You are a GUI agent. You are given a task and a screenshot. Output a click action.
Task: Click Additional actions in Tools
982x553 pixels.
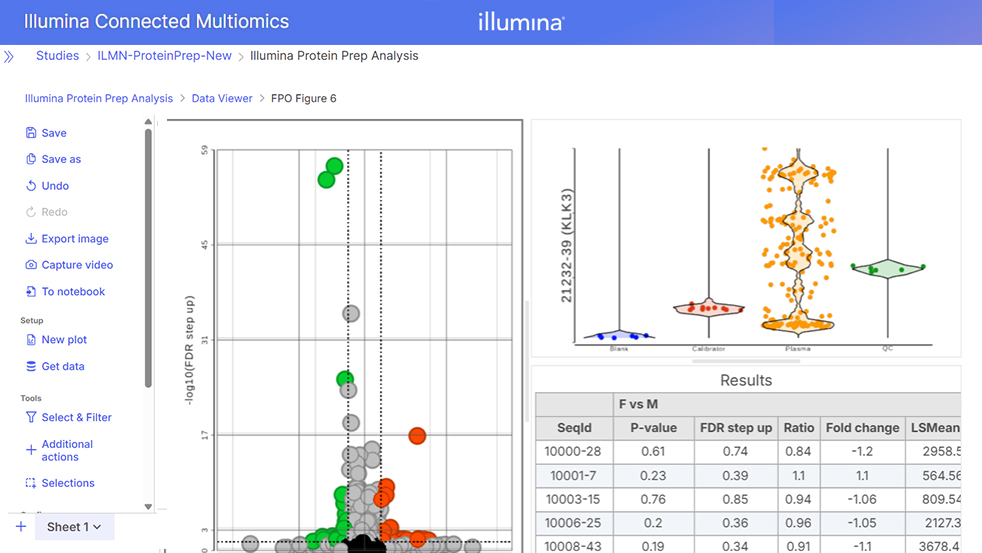67,450
